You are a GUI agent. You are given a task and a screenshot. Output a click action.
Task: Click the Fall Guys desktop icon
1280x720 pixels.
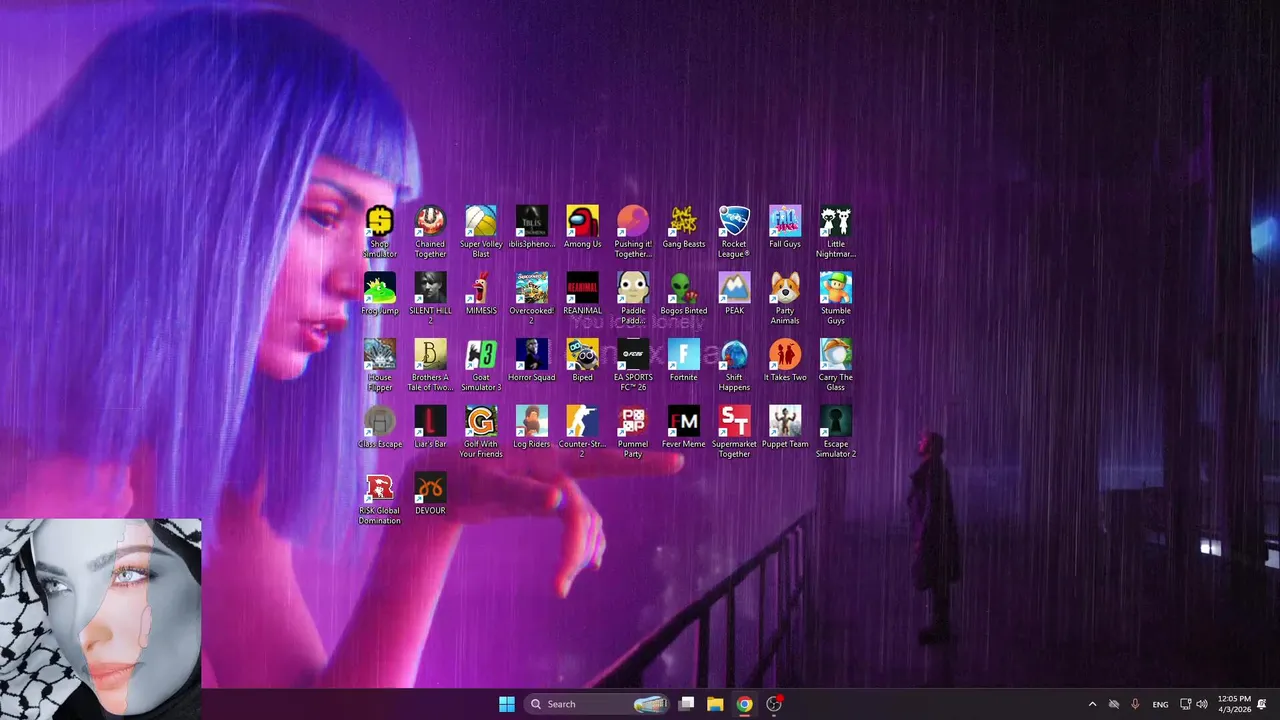(x=785, y=227)
